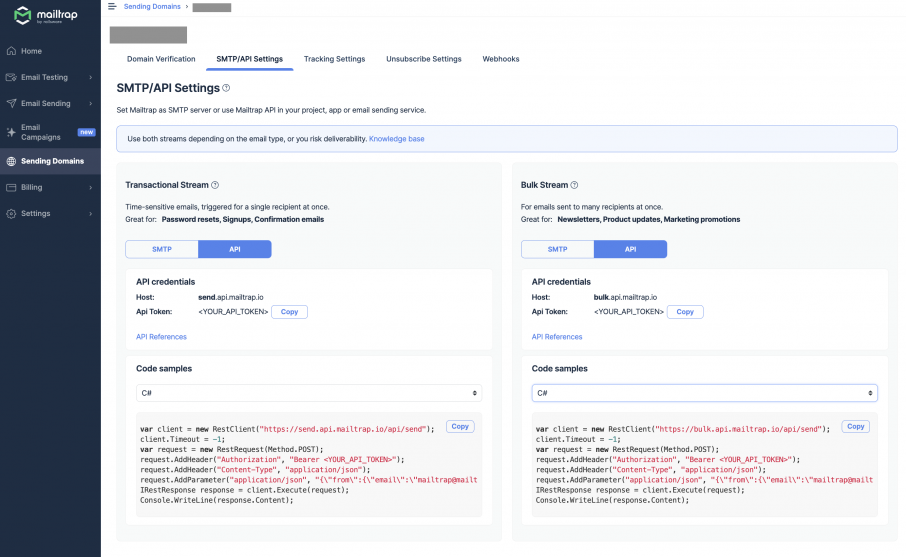Image resolution: width=906 pixels, height=557 pixels.
Task: Toggle the sidebar hamburger menu icon
Action: coord(112,7)
